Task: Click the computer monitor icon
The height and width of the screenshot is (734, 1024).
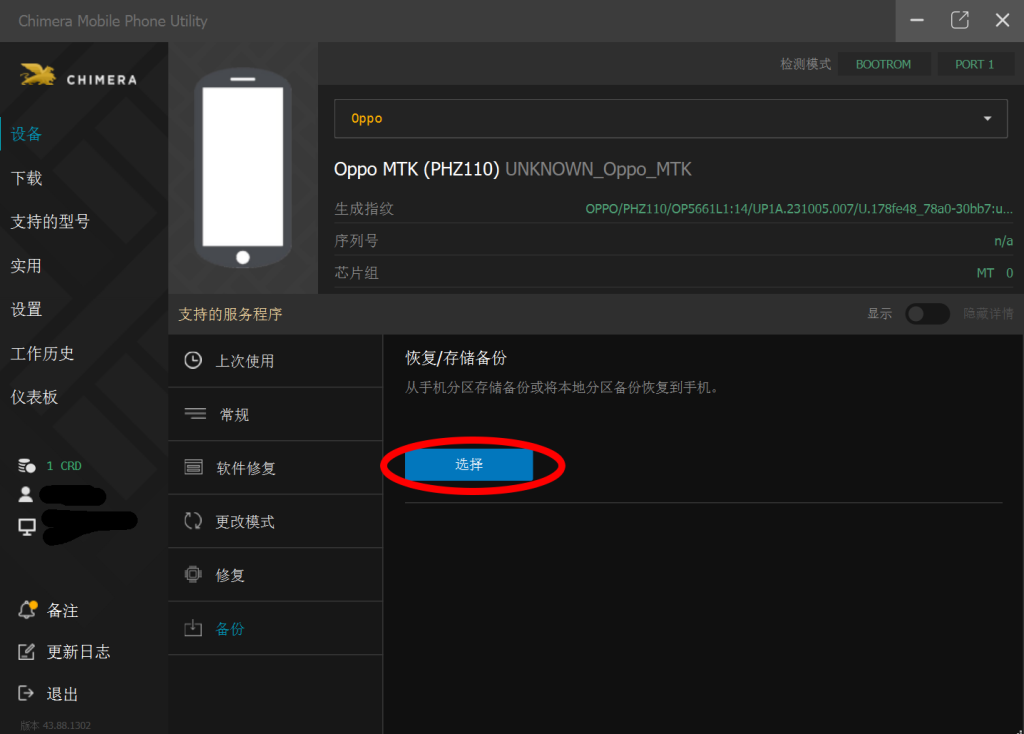Action: pos(27,527)
